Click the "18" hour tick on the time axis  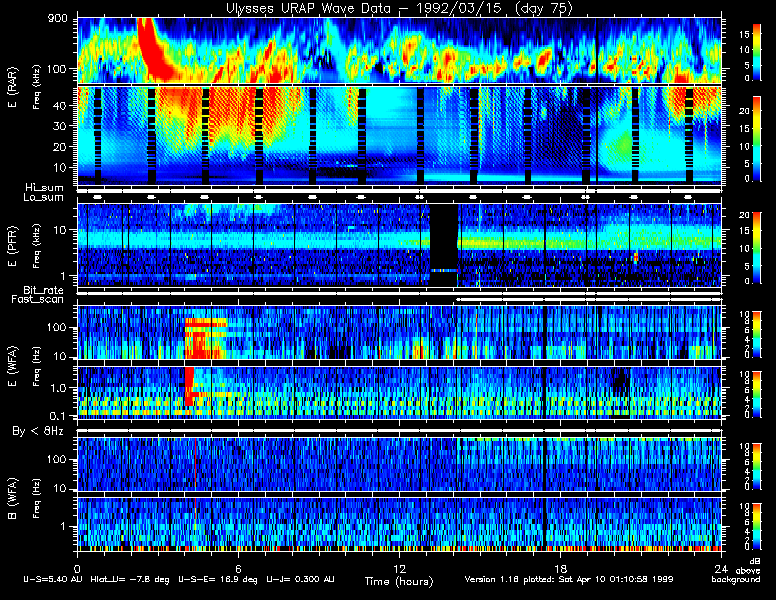pos(560,568)
